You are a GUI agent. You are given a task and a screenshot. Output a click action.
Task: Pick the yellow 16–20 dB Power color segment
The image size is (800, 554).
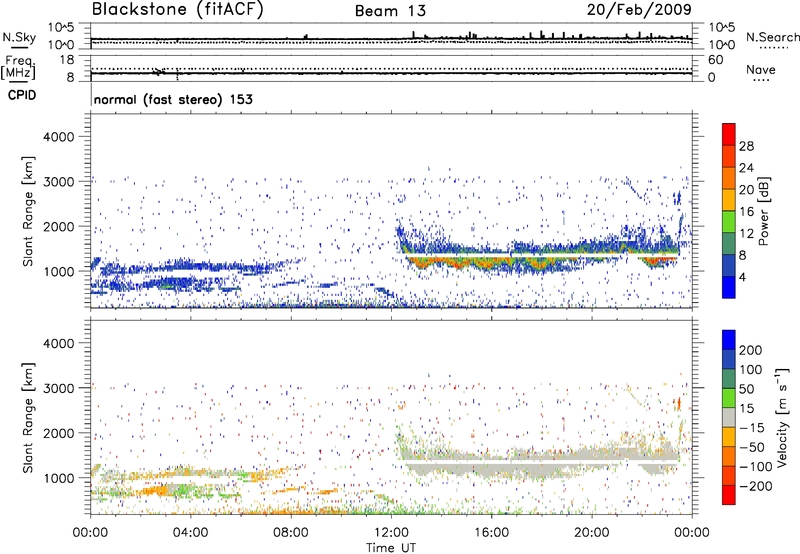click(x=729, y=200)
